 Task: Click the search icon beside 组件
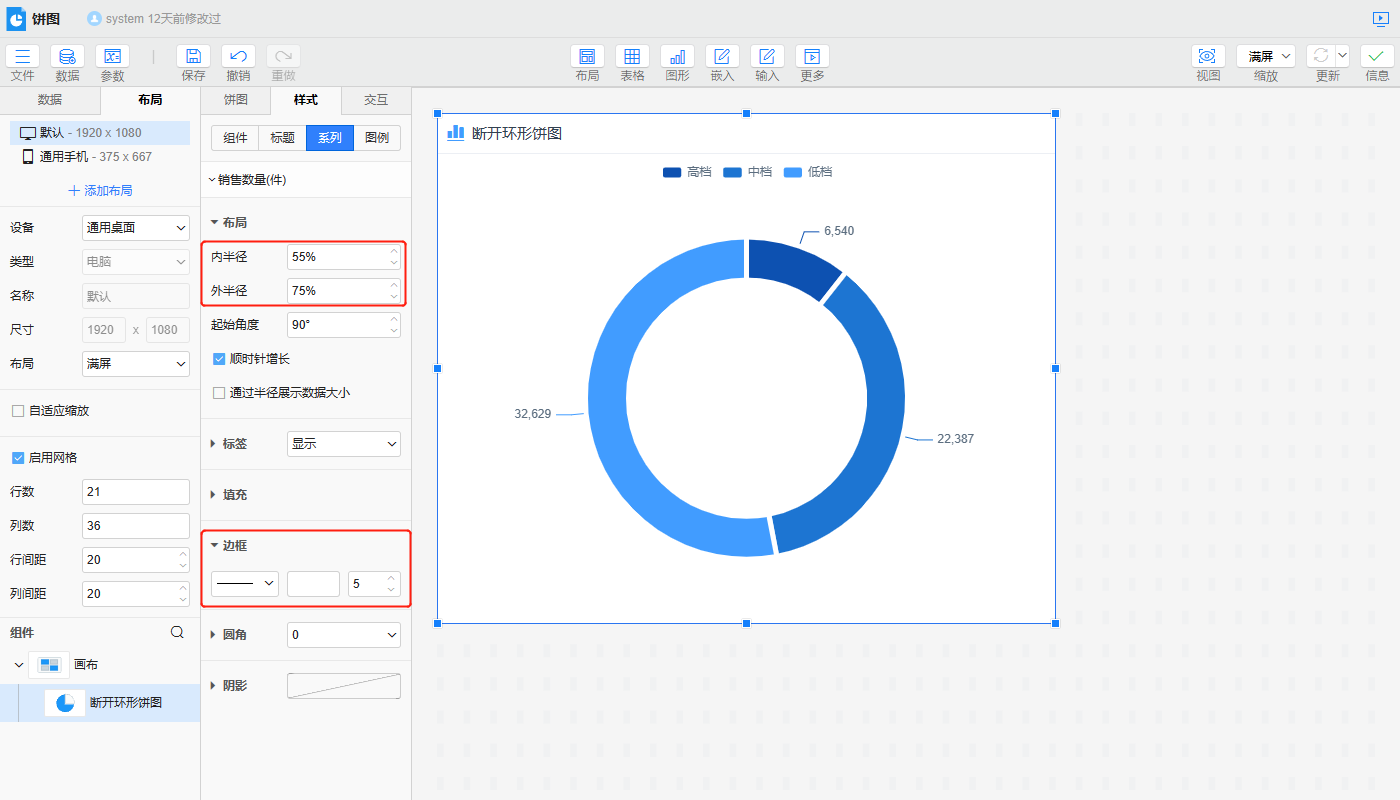pos(177,632)
